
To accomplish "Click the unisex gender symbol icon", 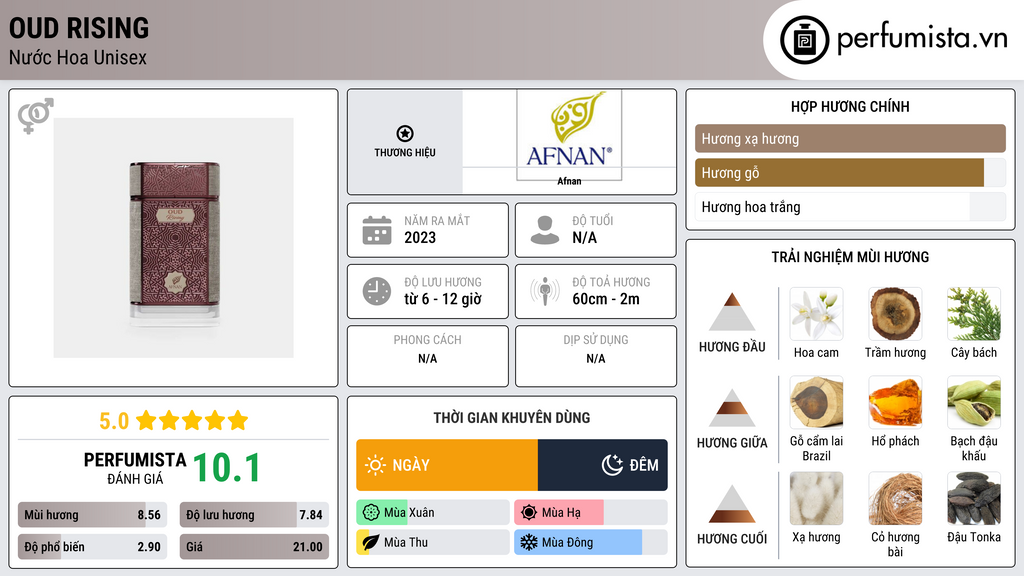I will pyautogui.click(x=36, y=116).
